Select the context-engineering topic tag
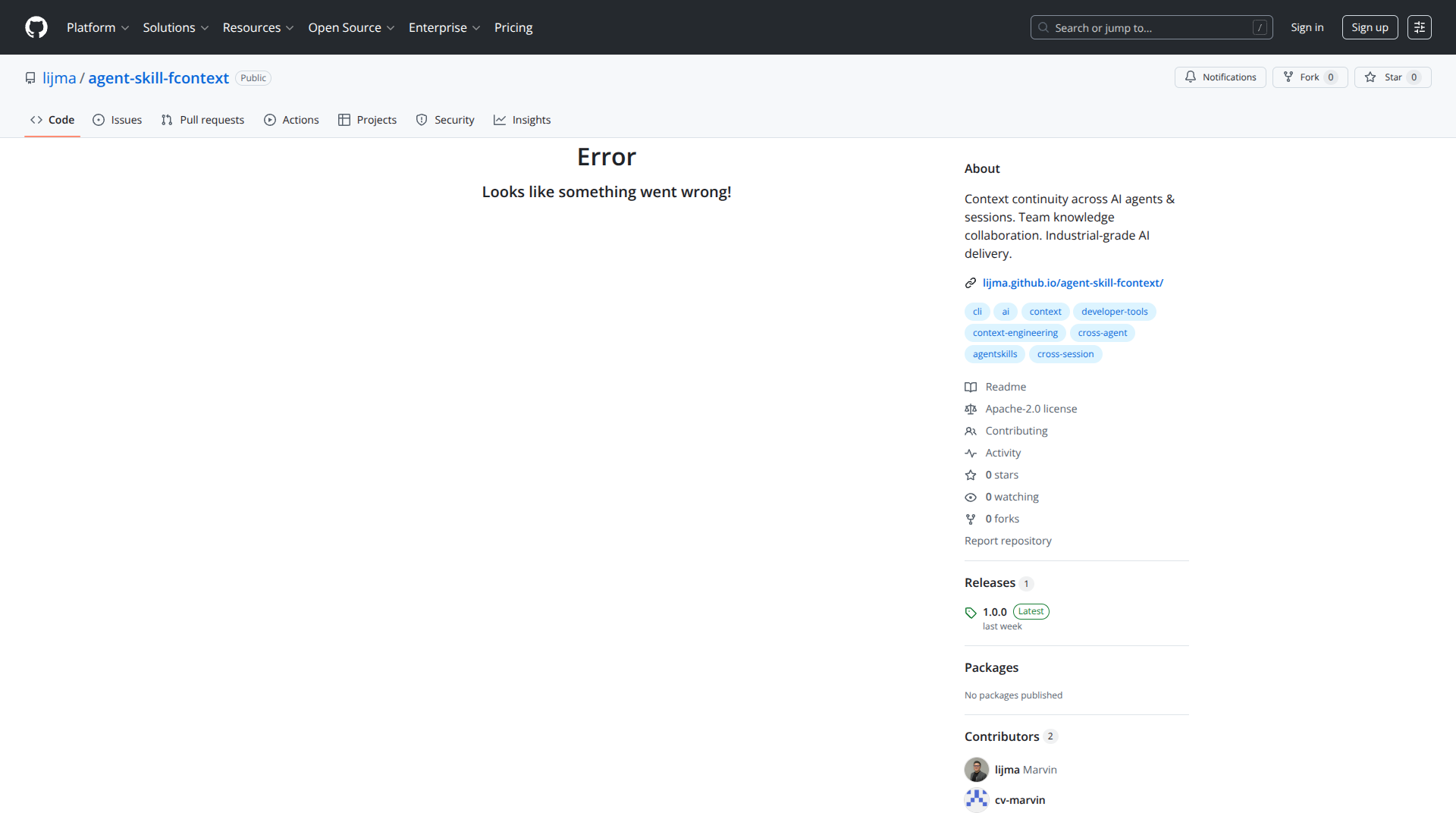Screen dimensions: 1456x819 click(1015, 333)
